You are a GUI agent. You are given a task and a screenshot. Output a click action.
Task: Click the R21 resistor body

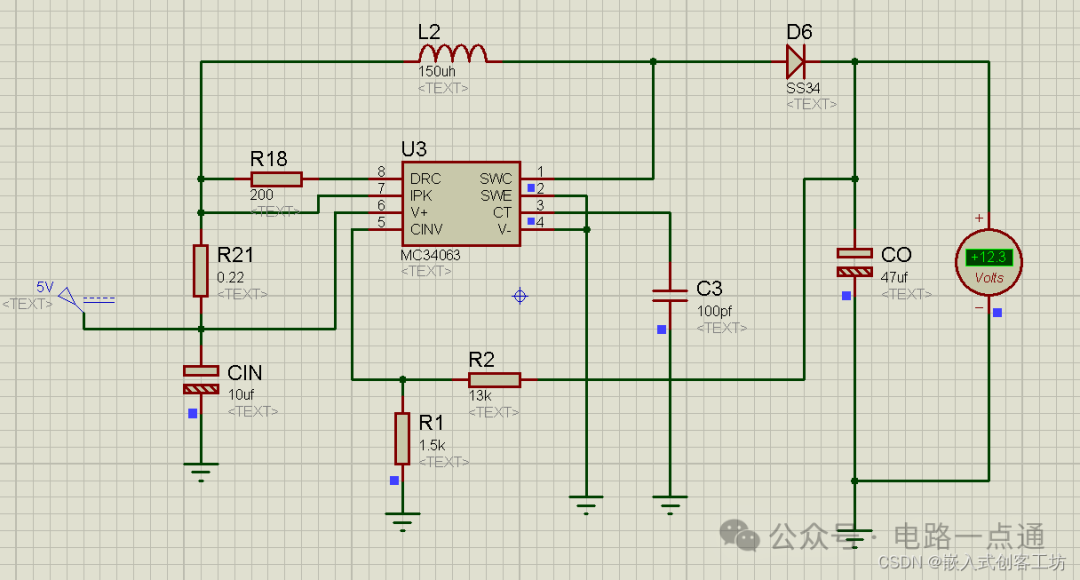pos(200,271)
